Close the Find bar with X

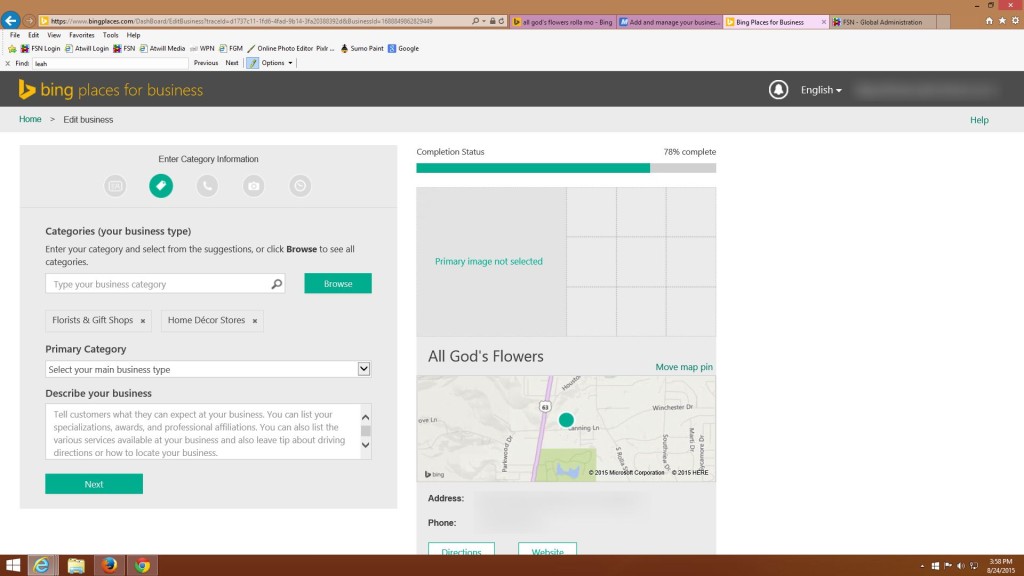pyautogui.click(x=8, y=63)
